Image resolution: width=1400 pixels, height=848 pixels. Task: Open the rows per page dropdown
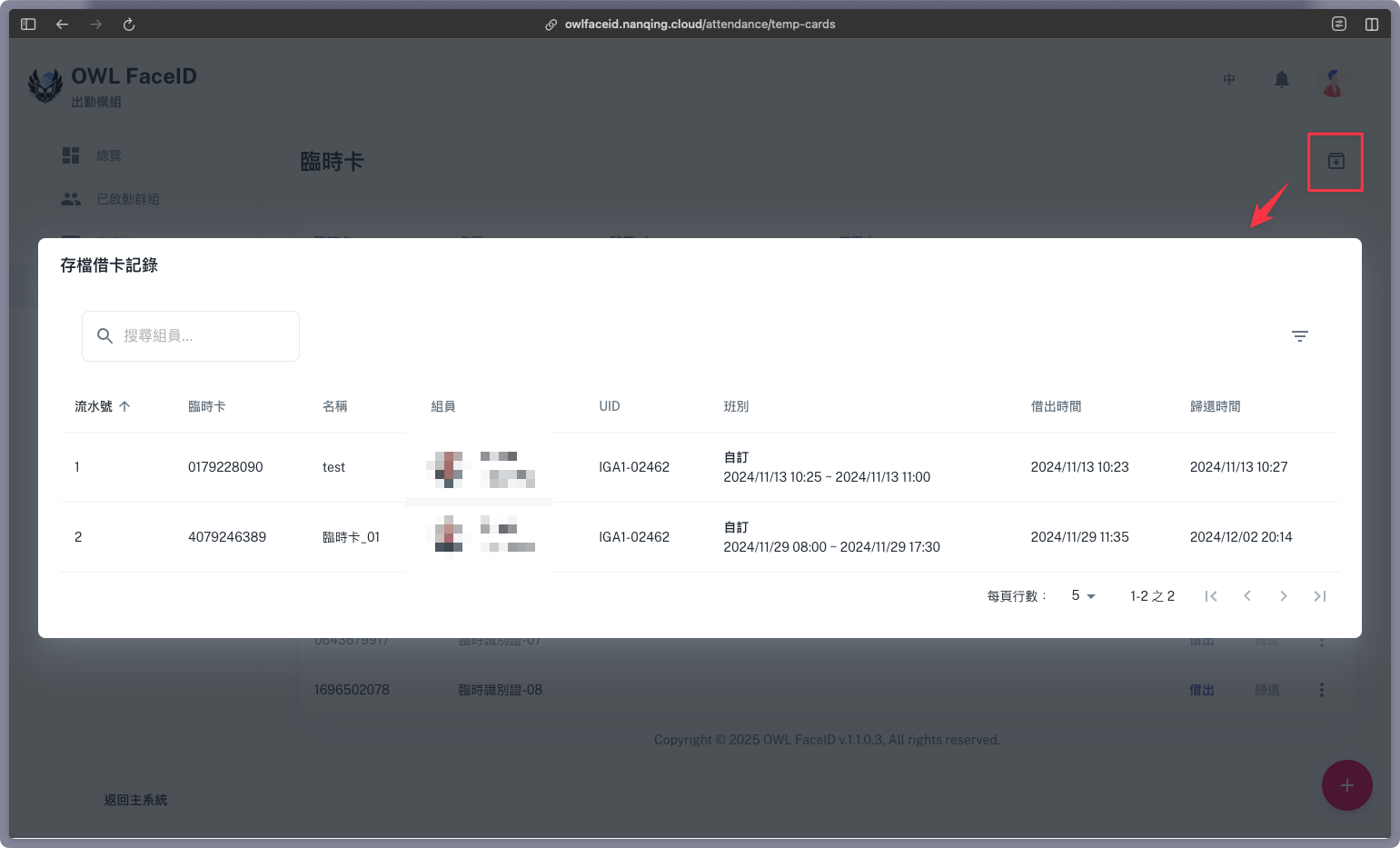pyautogui.click(x=1083, y=596)
